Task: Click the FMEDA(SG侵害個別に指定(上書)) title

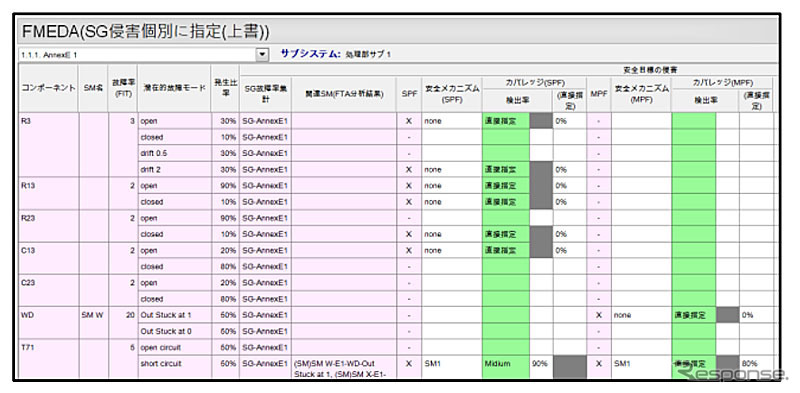Action: pos(145,32)
